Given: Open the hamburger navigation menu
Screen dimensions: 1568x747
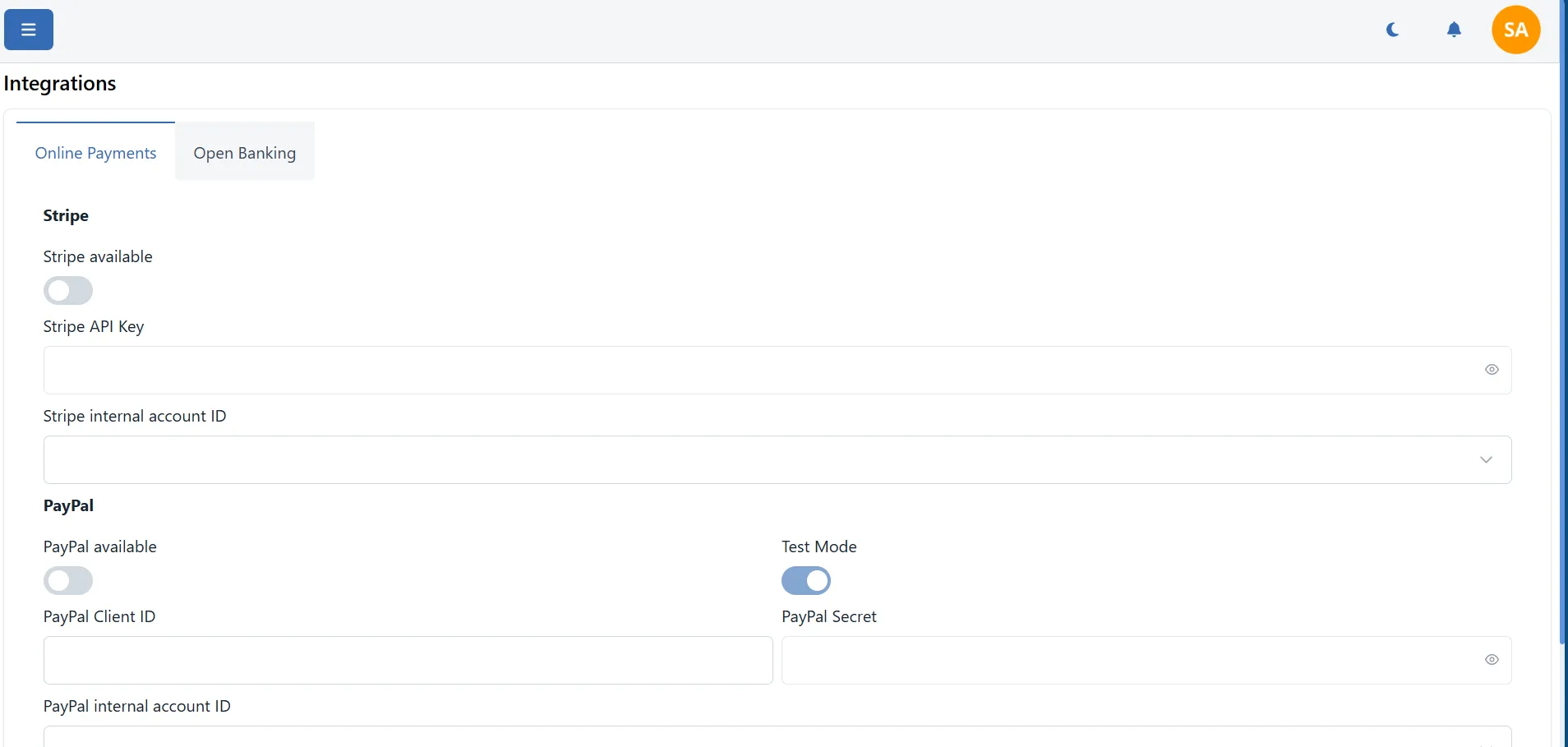Looking at the screenshot, I should pyautogui.click(x=28, y=29).
